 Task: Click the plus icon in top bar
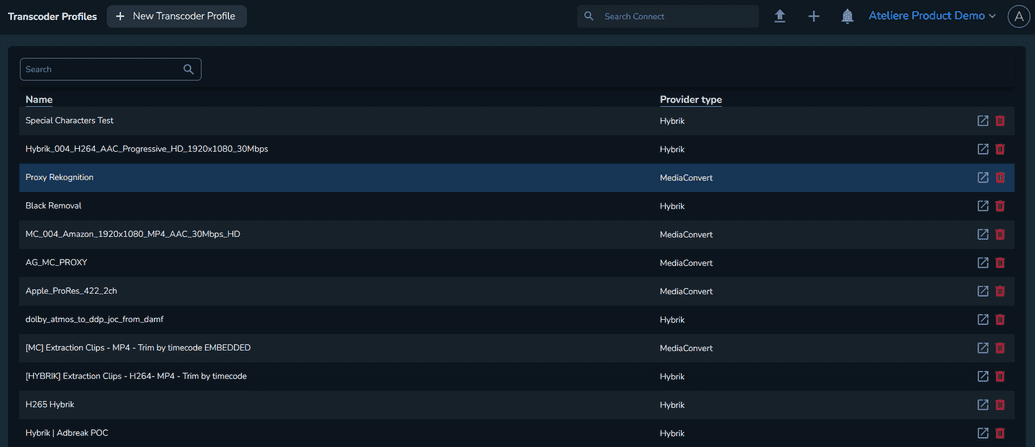point(814,17)
